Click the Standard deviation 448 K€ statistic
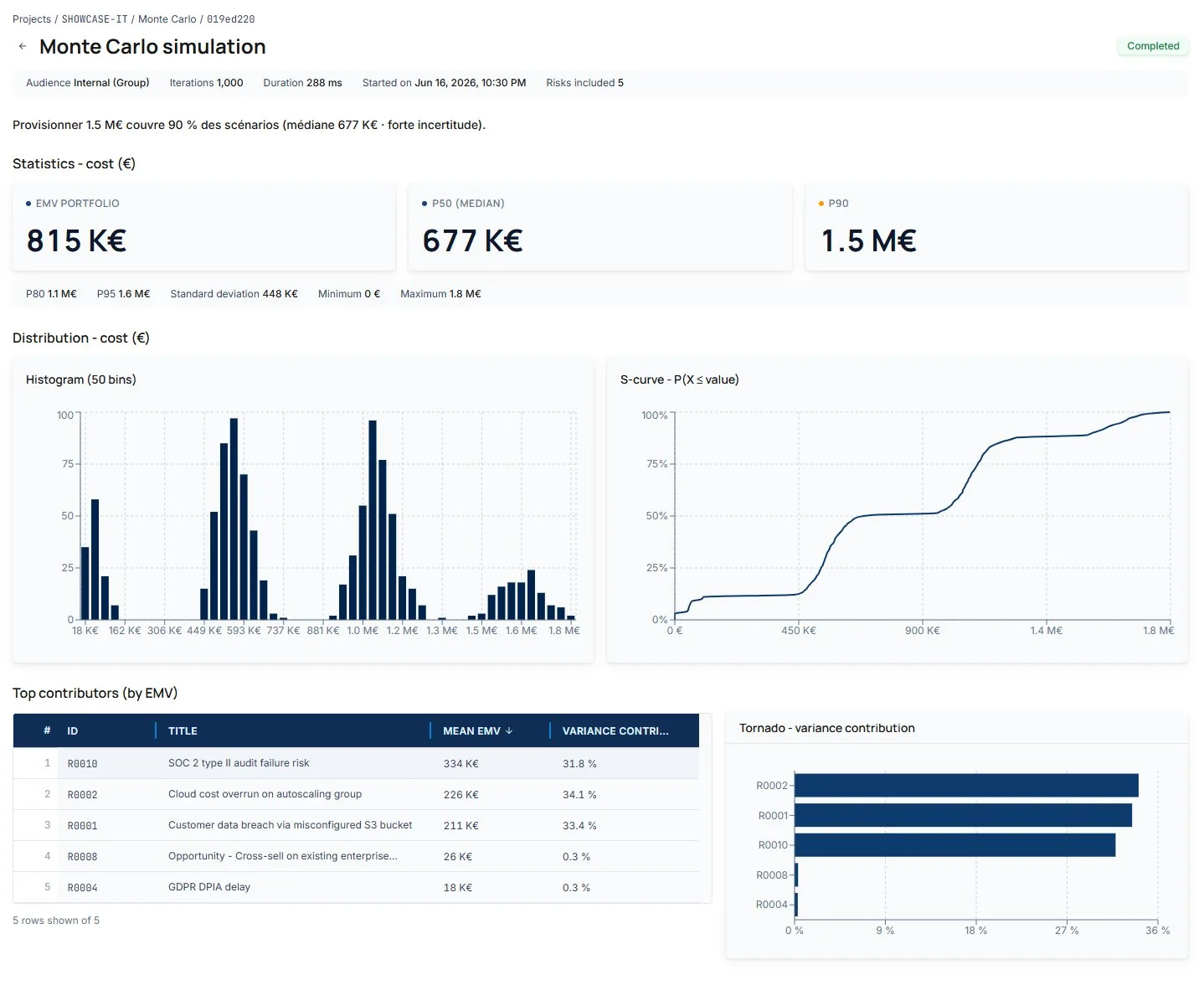Screen dimensions: 1204x1001 [234, 294]
